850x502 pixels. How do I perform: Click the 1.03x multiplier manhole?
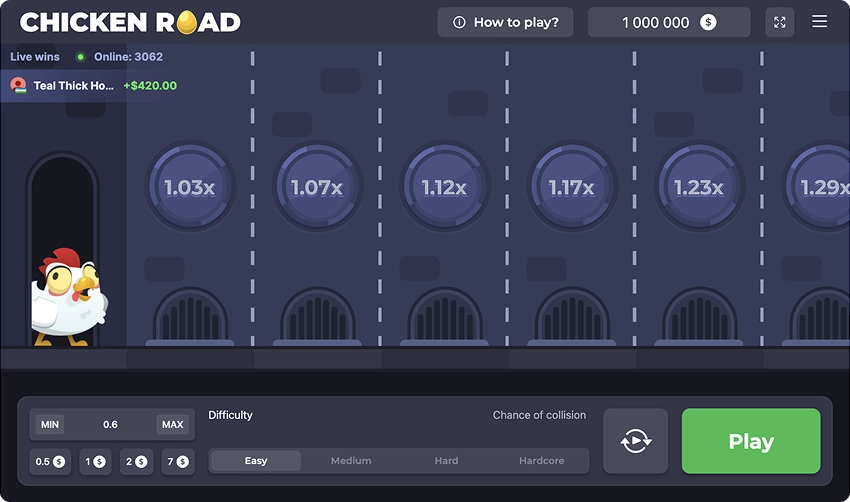click(x=190, y=187)
